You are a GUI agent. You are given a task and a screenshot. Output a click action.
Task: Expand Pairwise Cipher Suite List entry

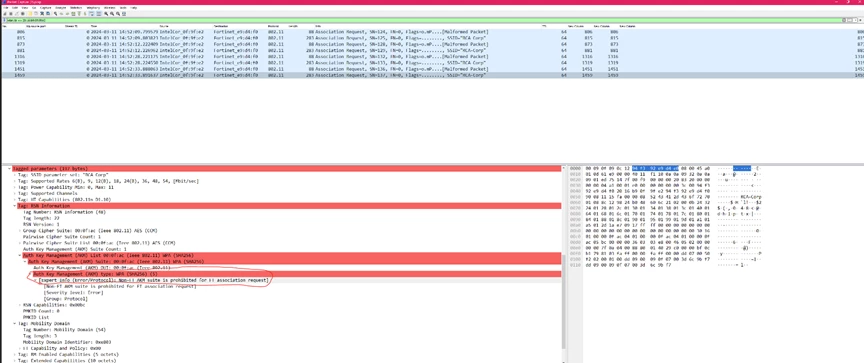(20, 243)
